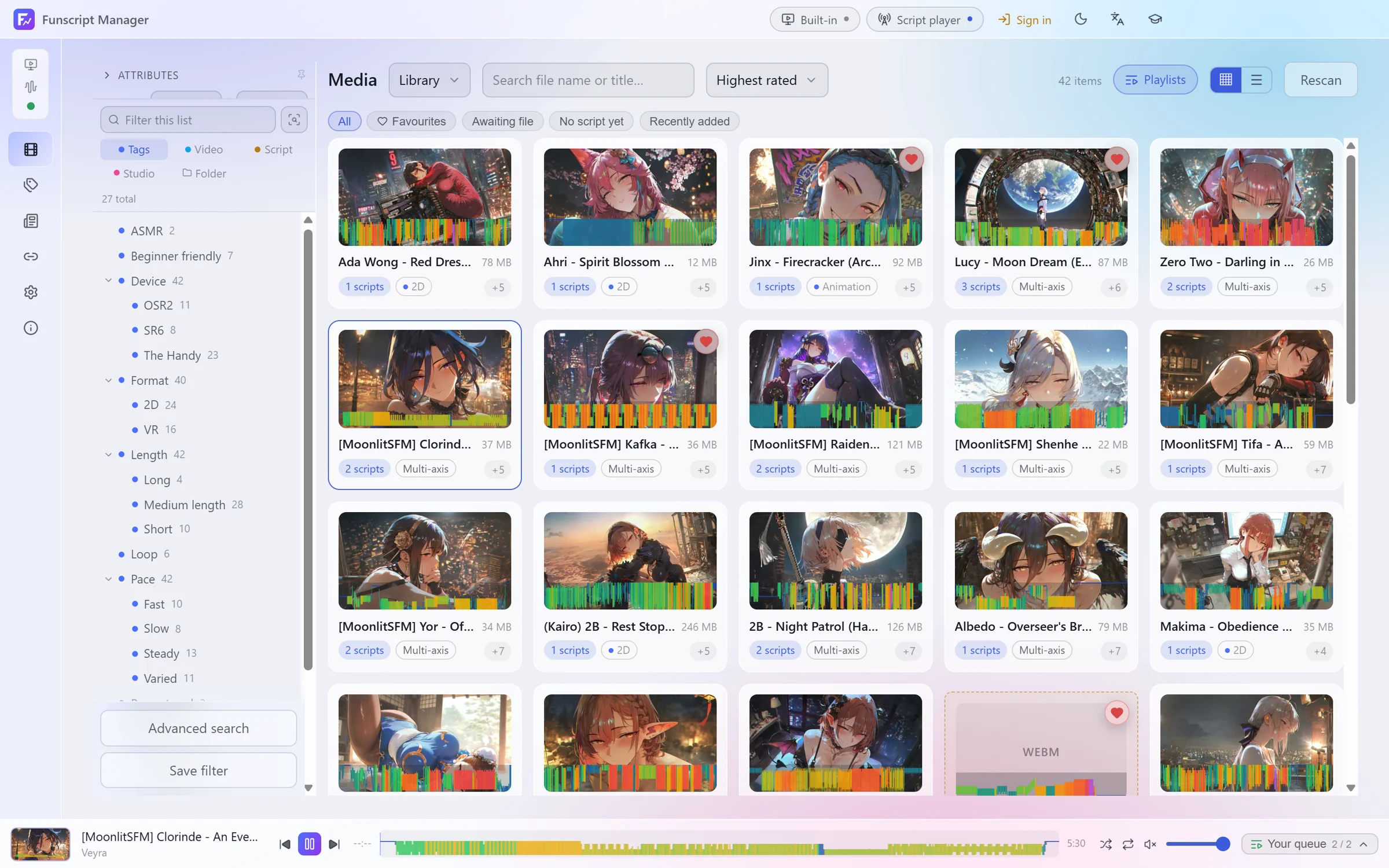Open the info icon in left sidebar
Screen dimensions: 1389x868
point(31,328)
